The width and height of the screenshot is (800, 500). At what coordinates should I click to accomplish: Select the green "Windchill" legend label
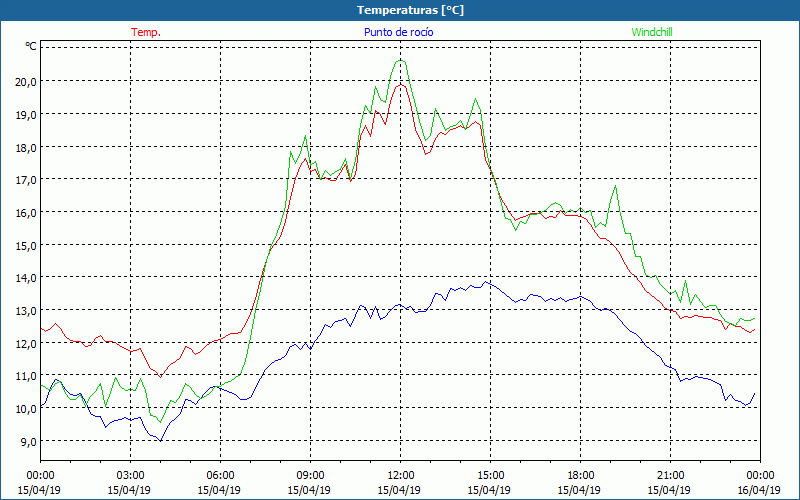tap(652, 32)
